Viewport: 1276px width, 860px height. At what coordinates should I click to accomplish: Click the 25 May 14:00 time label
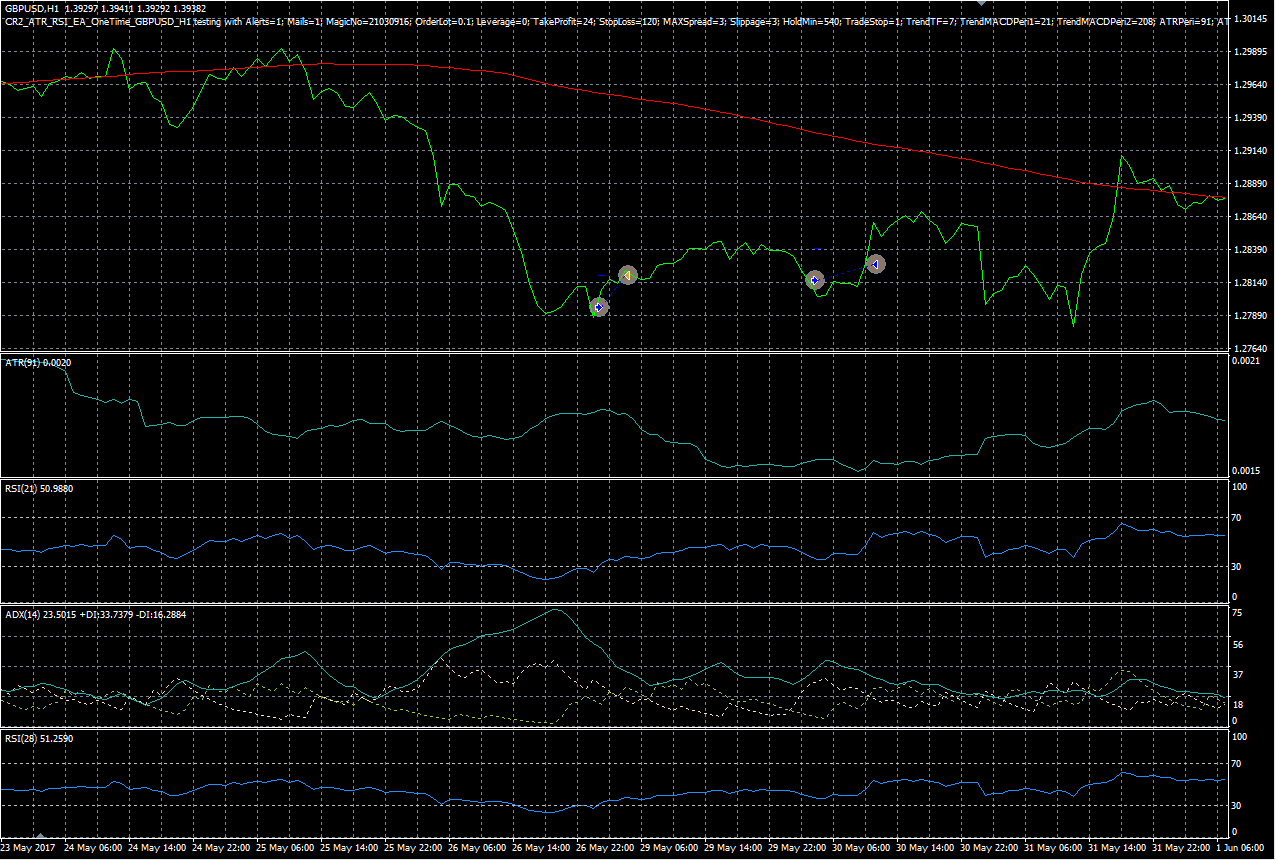coord(350,847)
